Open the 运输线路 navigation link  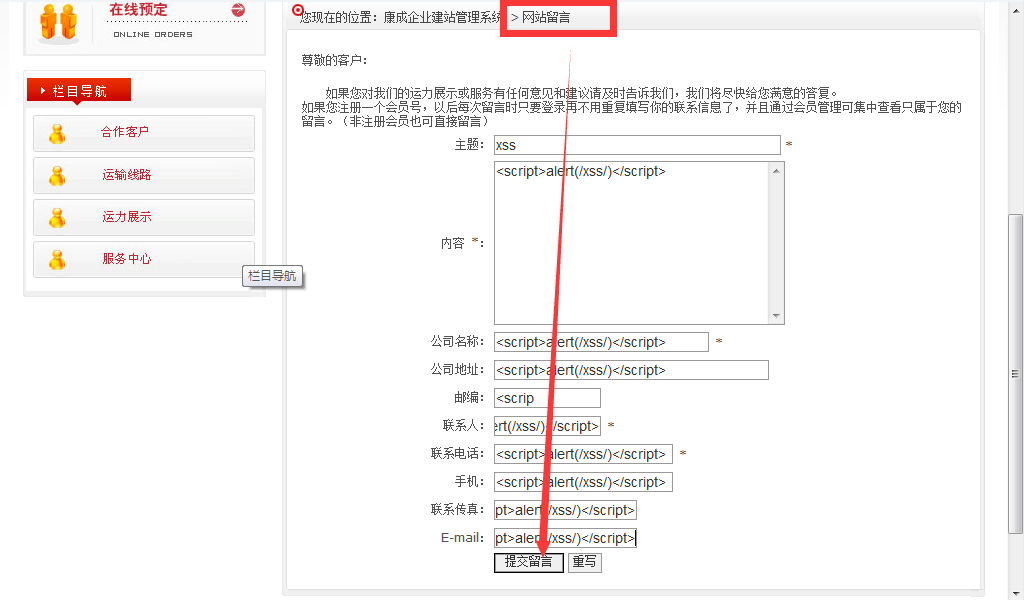(127, 174)
